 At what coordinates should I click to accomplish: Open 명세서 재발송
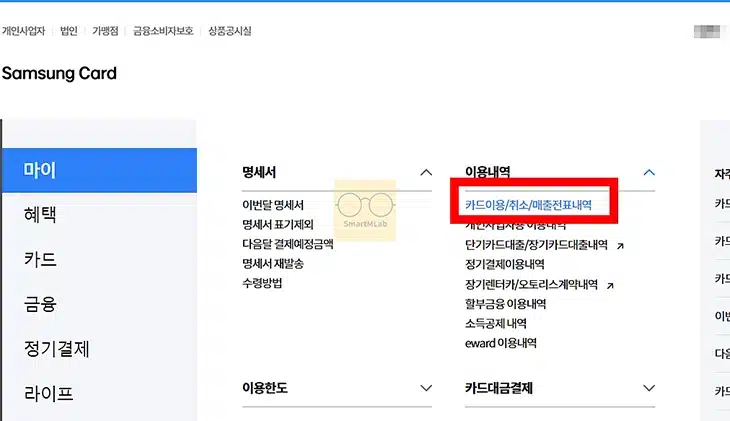pyautogui.click(x=273, y=264)
